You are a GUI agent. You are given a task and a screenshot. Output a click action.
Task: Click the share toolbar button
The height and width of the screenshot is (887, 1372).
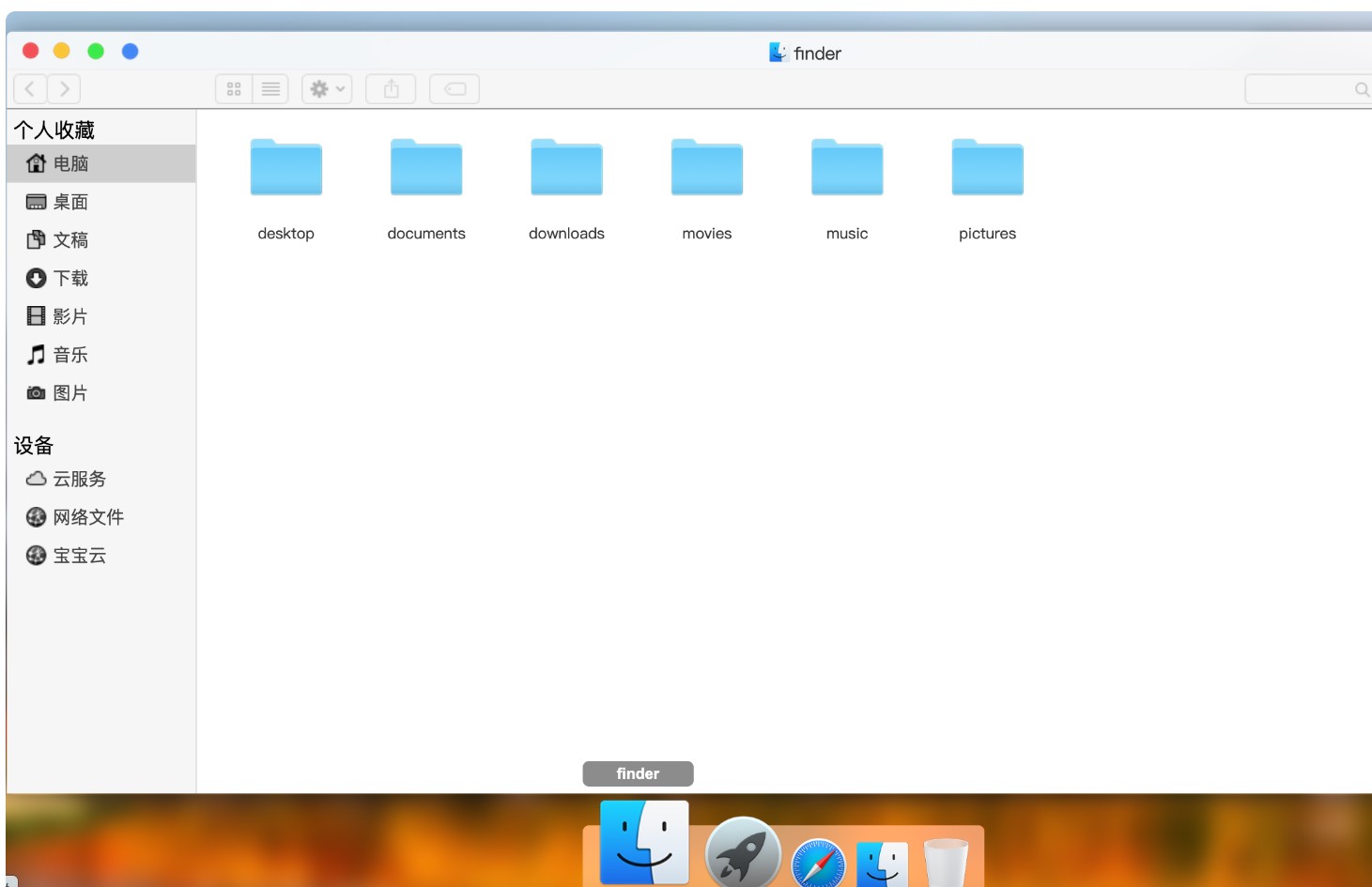click(x=391, y=89)
